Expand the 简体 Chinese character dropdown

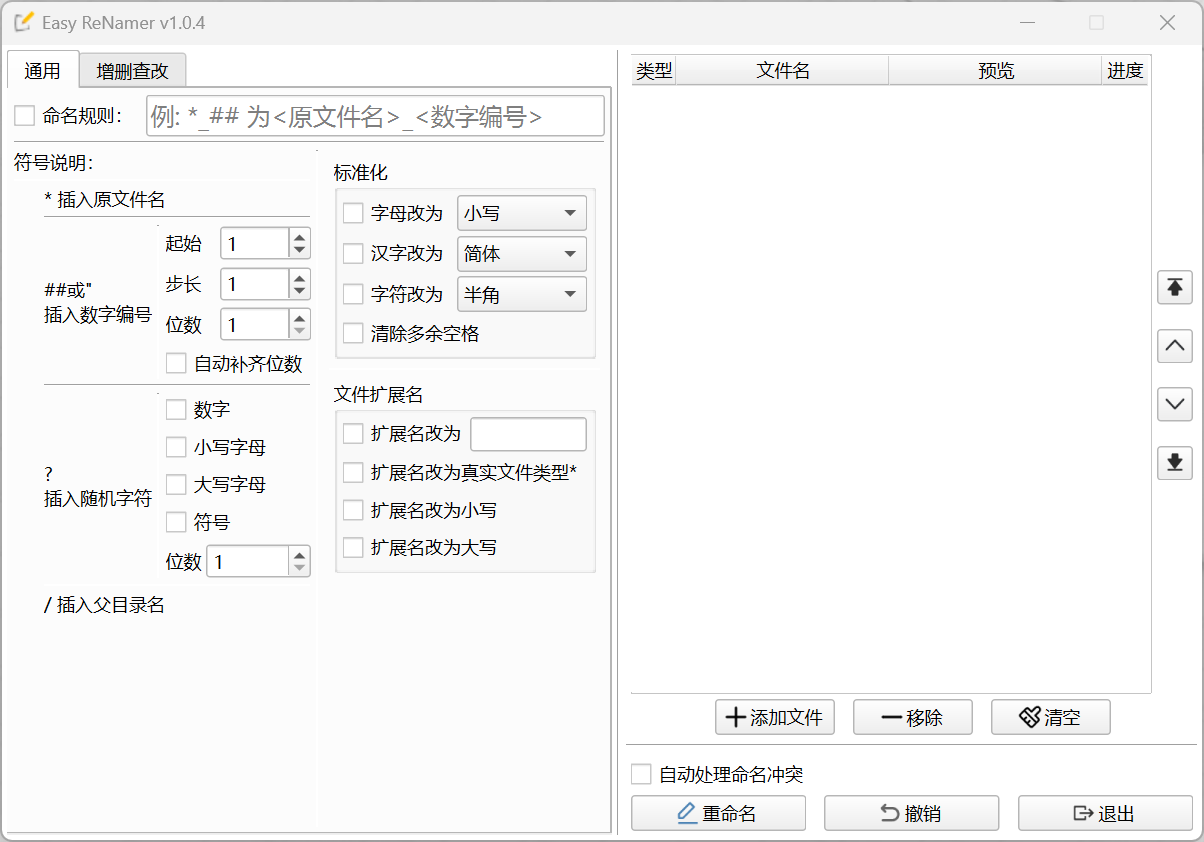click(x=521, y=254)
